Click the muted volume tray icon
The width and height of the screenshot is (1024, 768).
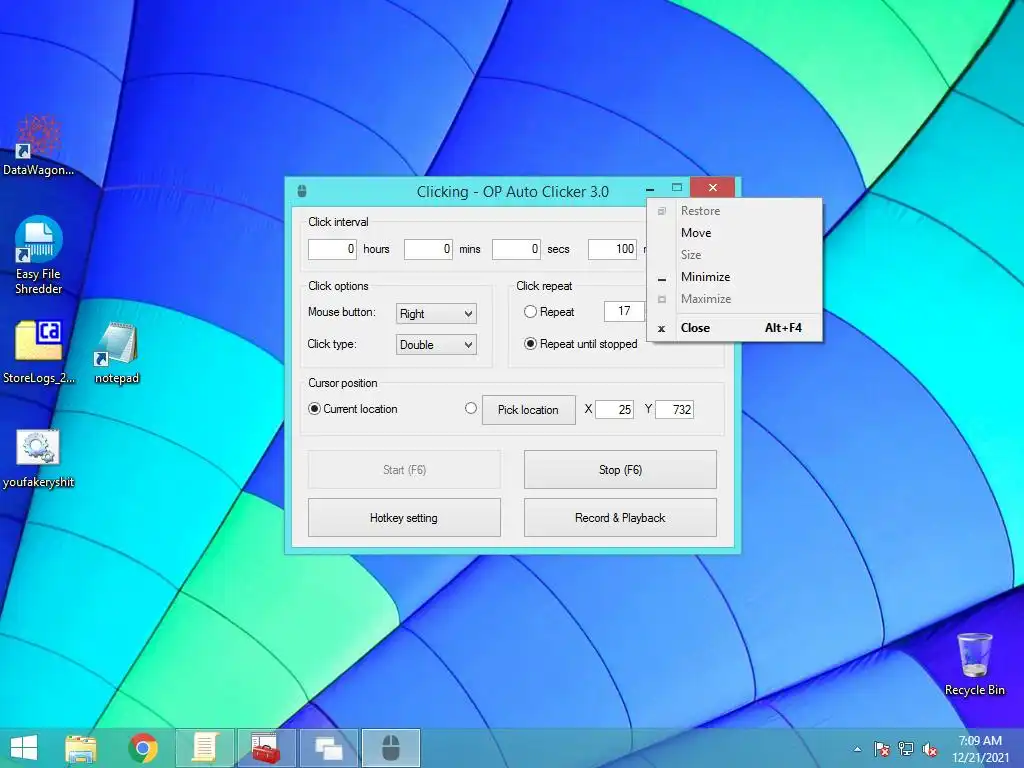[930, 749]
